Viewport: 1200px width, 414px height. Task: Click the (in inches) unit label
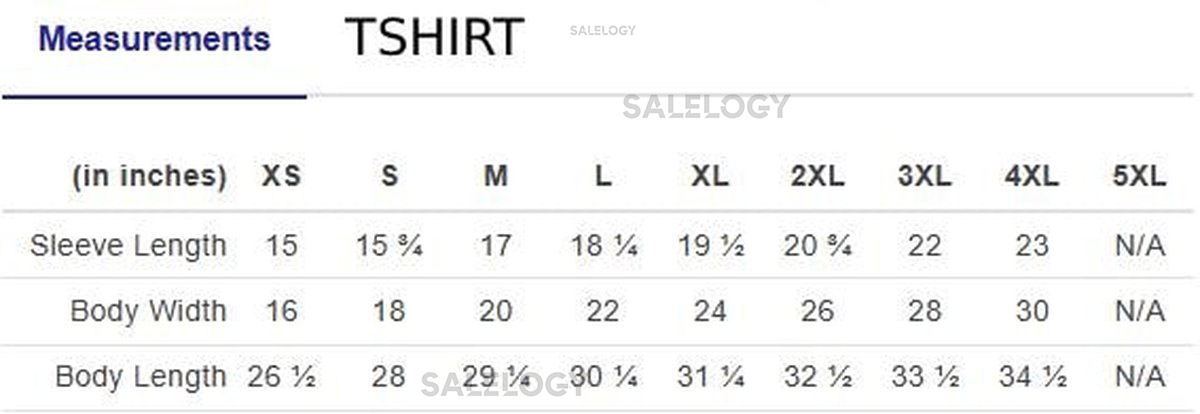(x=149, y=177)
